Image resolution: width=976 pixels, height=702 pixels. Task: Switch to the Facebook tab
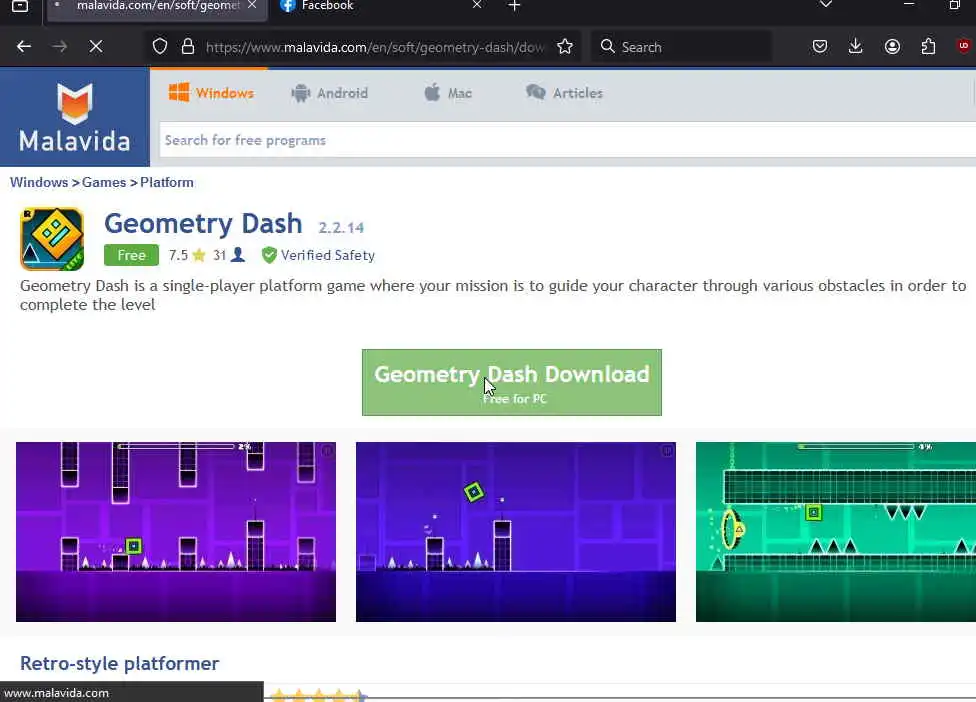pos(373,7)
